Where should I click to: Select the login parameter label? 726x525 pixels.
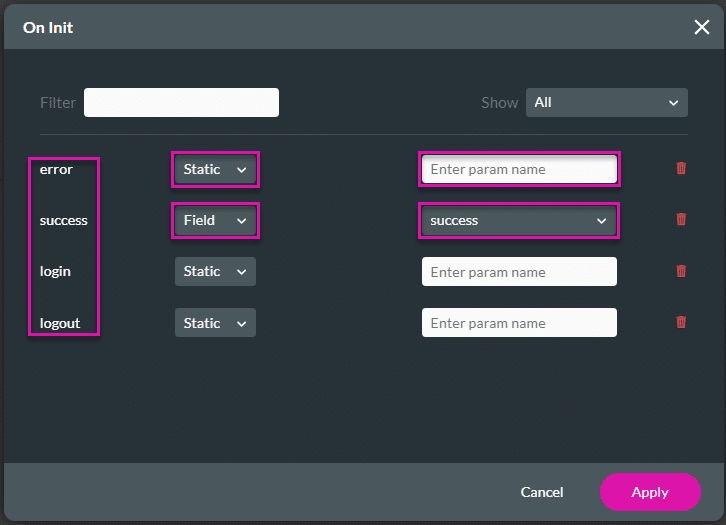(x=55, y=272)
